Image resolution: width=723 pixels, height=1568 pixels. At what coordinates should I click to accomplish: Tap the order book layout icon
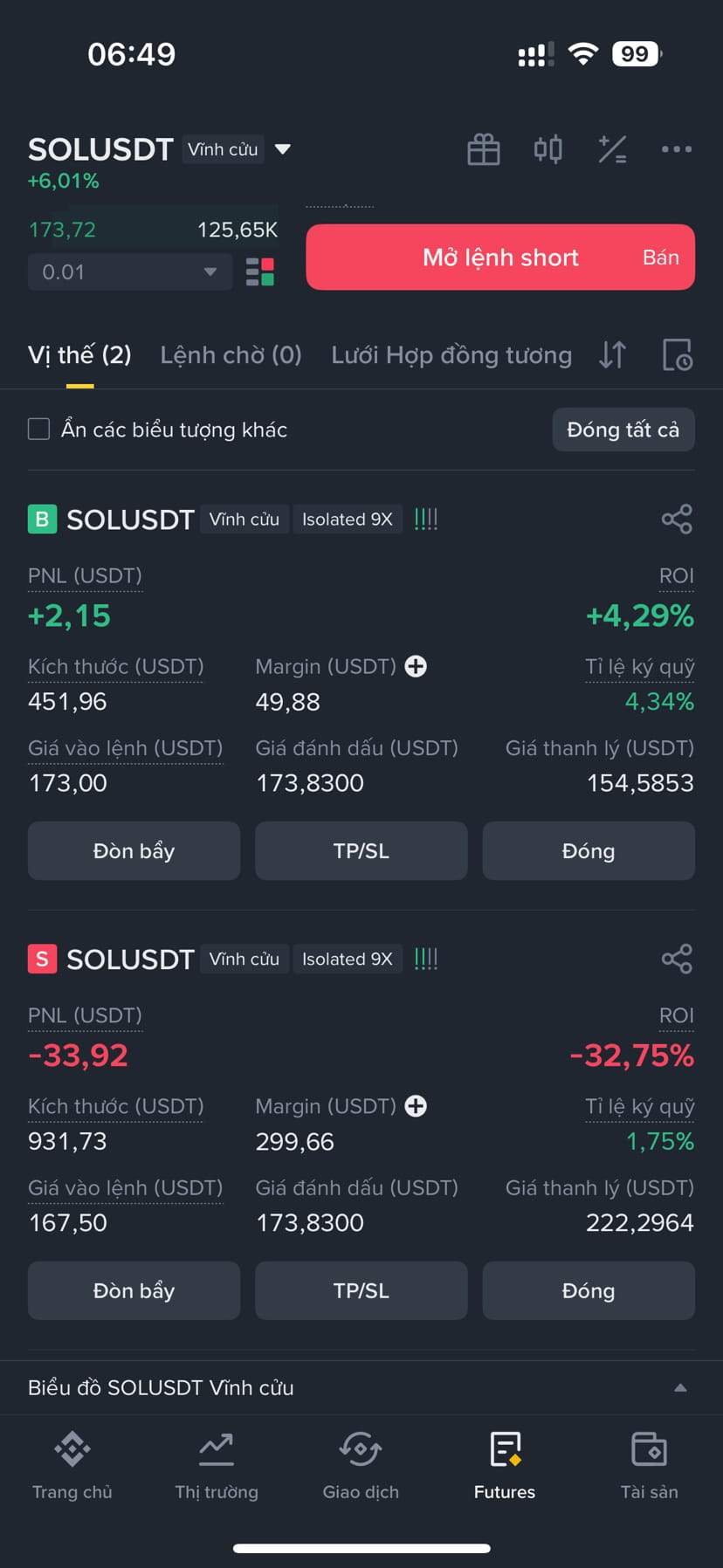click(260, 272)
